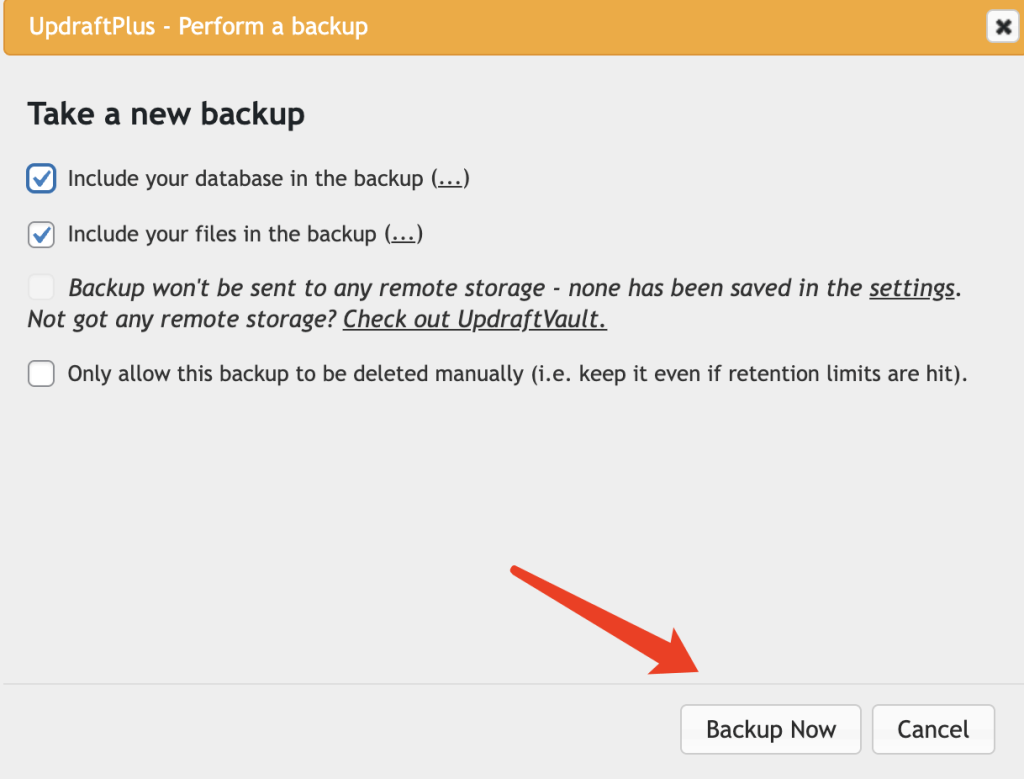Screen dimensions: 1024x779
Task: Click "Check out UpdraftVault." link
Action: (474, 319)
